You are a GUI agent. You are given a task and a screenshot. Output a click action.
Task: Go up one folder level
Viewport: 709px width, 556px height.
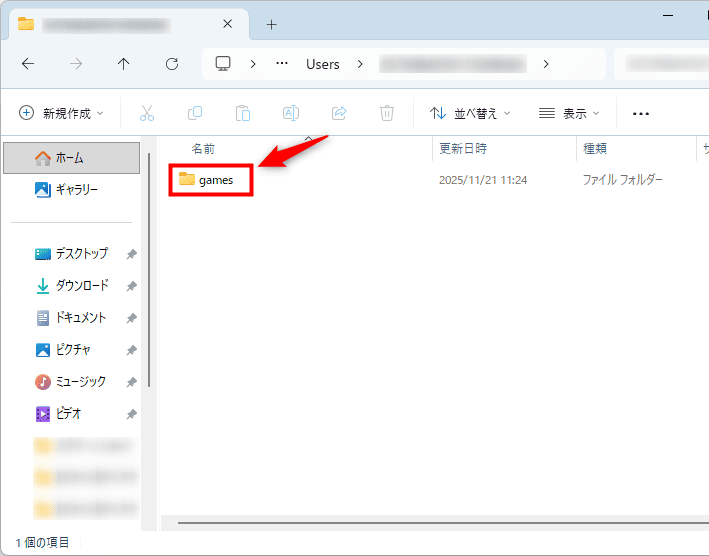pyautogui.click(x=123, y=64)
